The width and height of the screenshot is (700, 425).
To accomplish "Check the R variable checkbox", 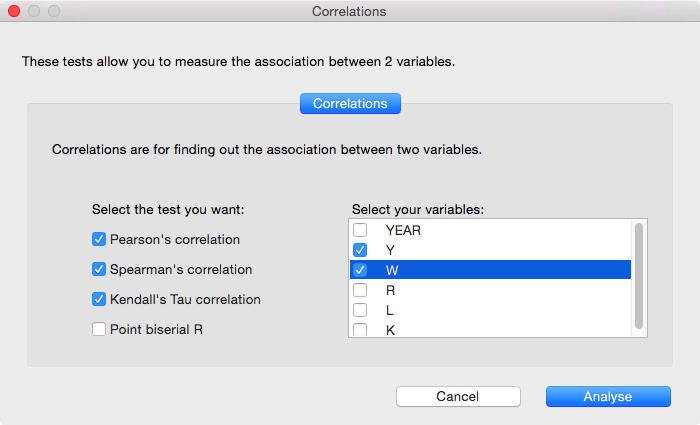I will tap(360, 290).
